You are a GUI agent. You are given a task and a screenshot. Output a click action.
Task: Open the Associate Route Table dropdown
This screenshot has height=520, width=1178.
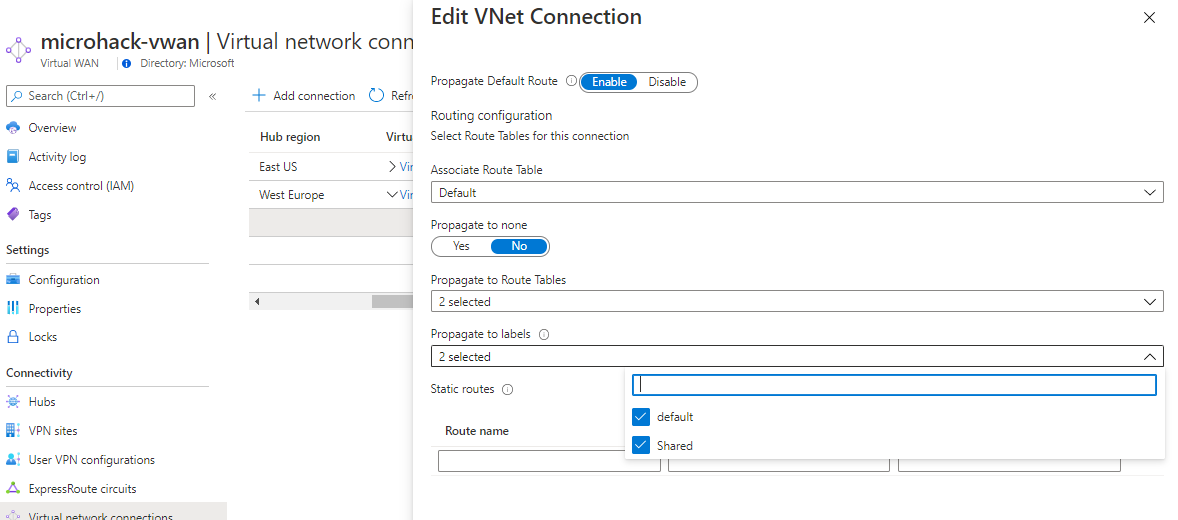click(x=796, y=192)
